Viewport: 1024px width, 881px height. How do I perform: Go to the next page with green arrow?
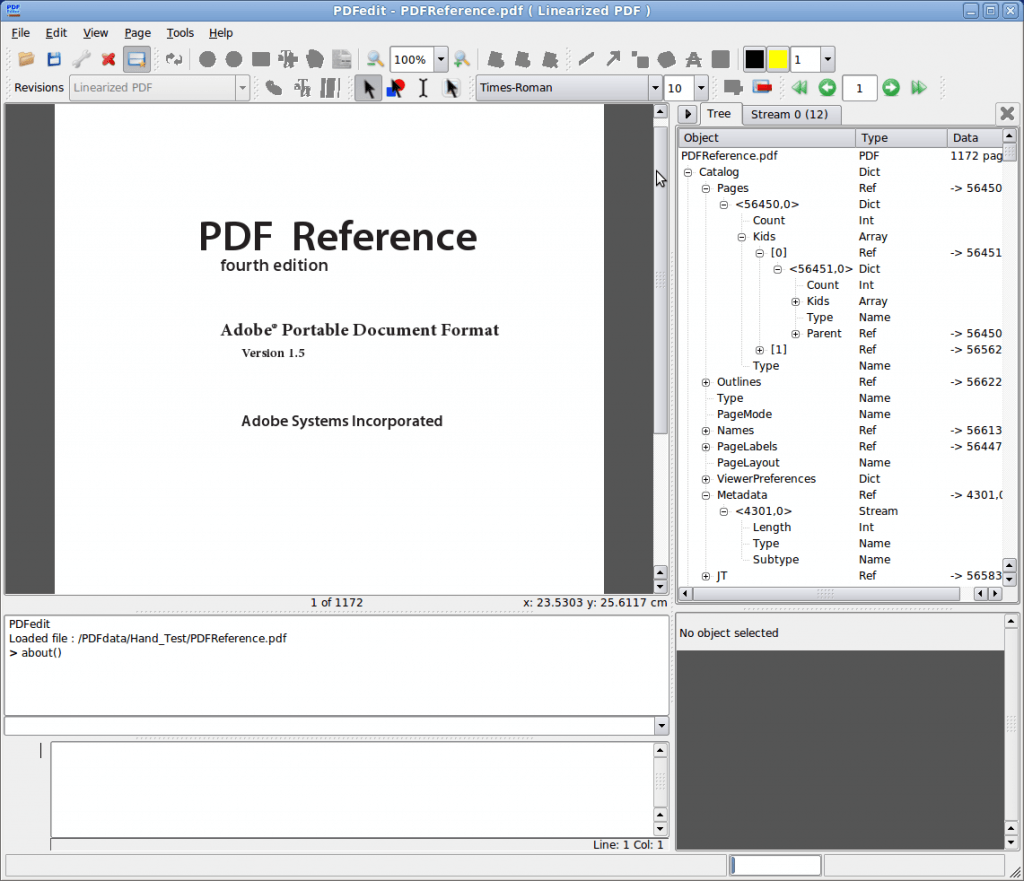click(x=890, y=88)
